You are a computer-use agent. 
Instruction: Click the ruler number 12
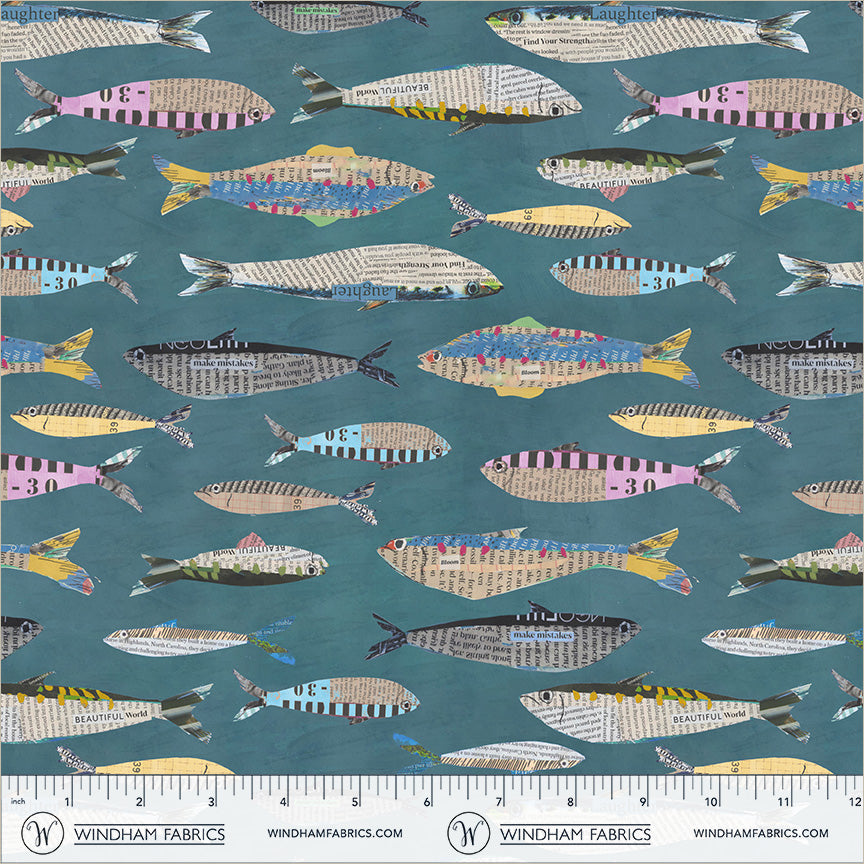(855, 801)
